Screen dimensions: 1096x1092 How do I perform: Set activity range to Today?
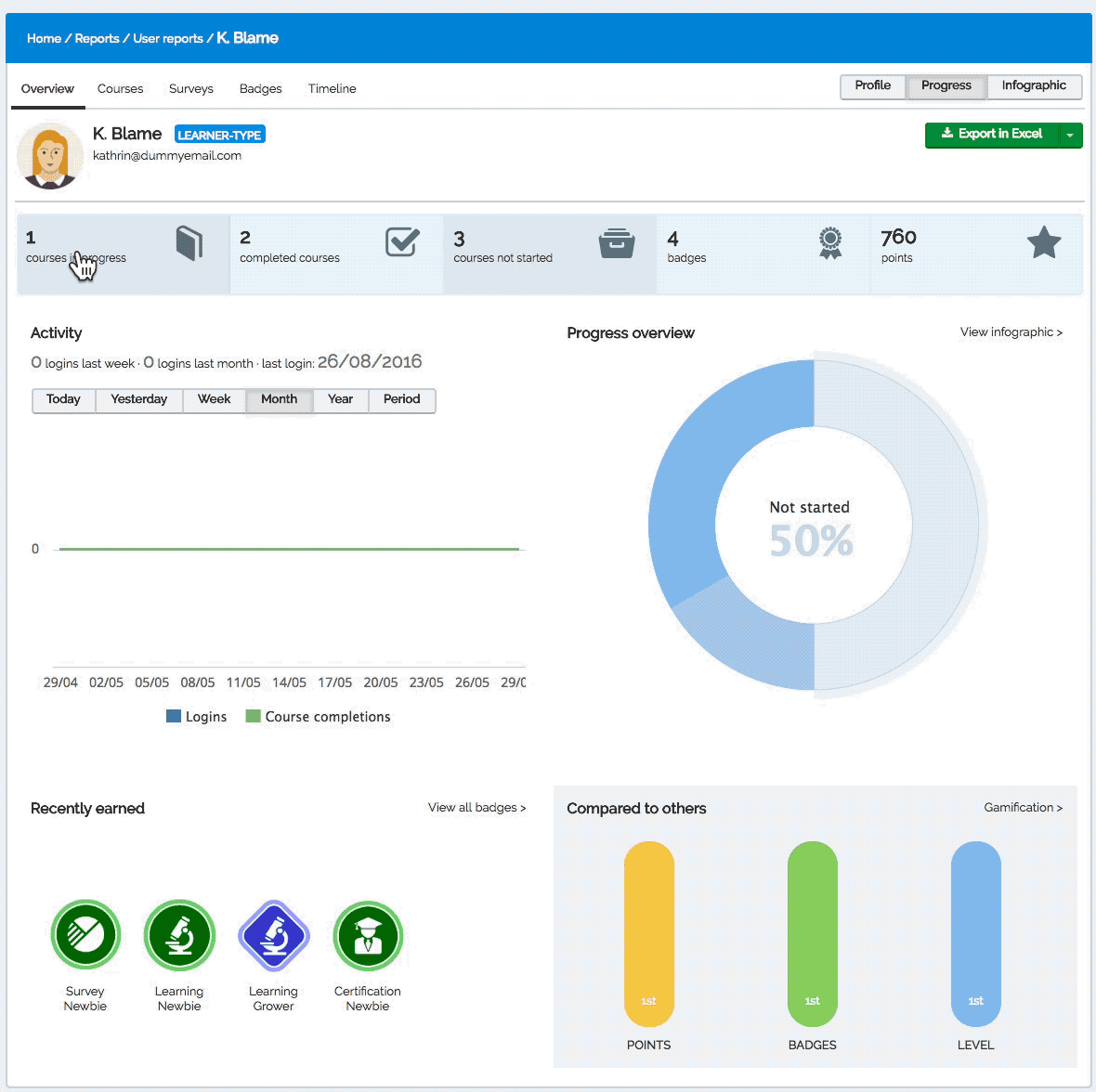(x=63, y=400)
